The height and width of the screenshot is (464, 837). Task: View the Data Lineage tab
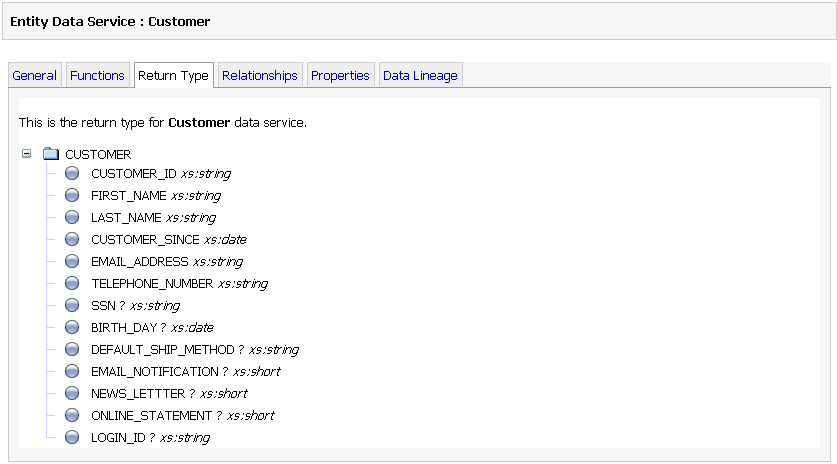coord(420,75)
